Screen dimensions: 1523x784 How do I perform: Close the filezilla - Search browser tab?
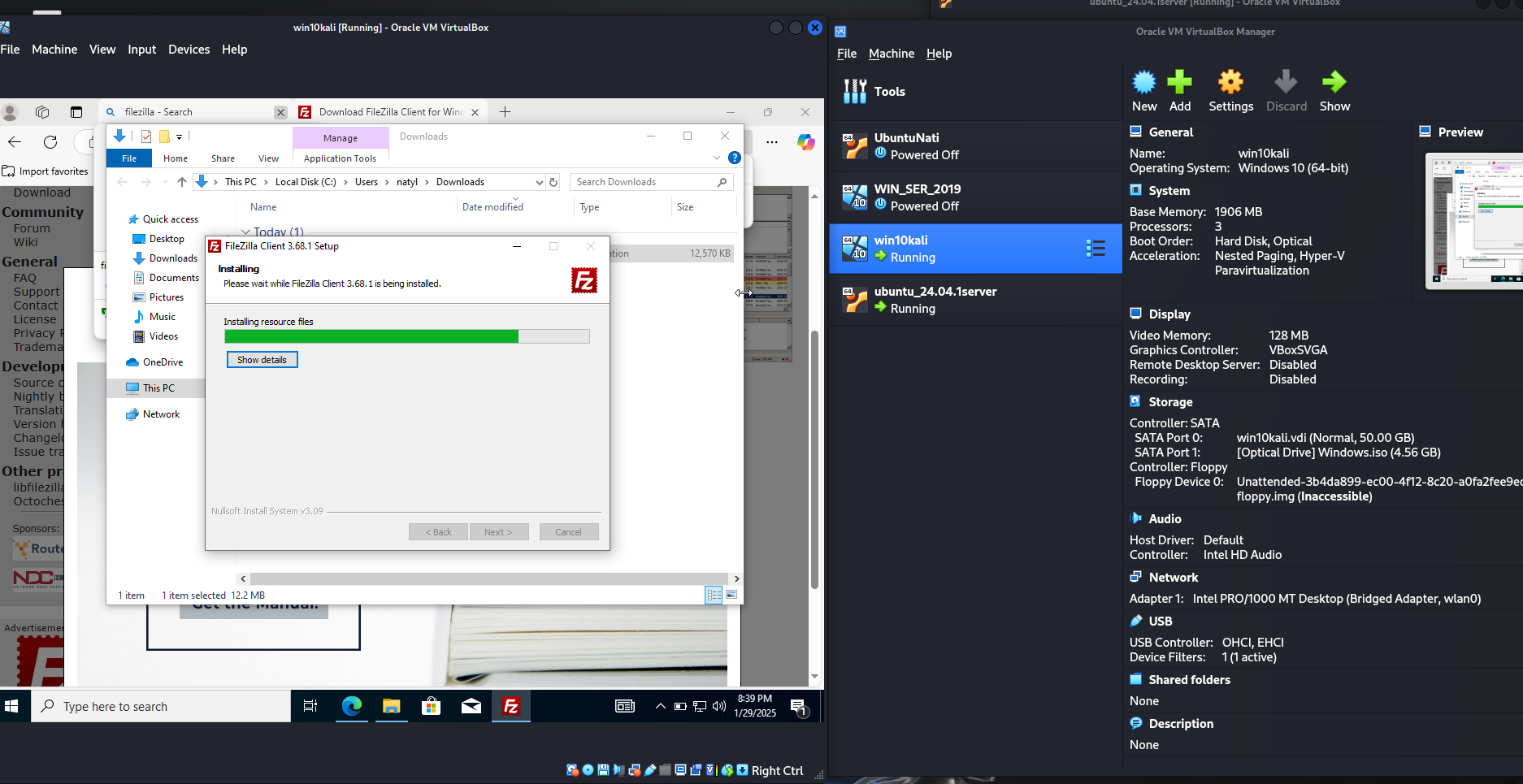point(280,112)
